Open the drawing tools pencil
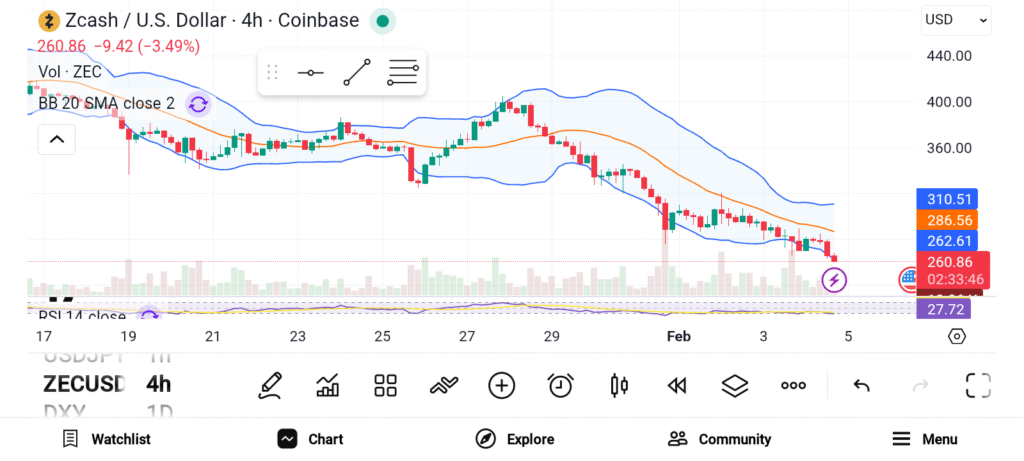1024x461 pixels. (x=269, y=385)
